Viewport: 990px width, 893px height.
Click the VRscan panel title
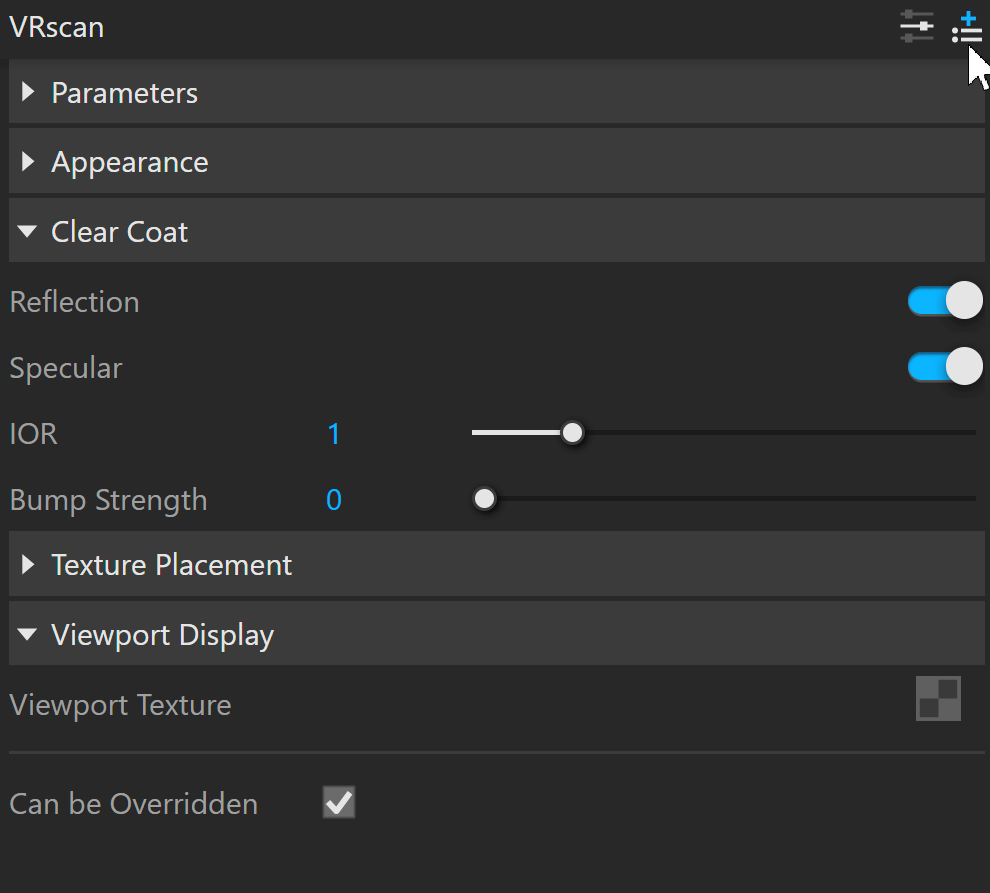click(56, 27)
